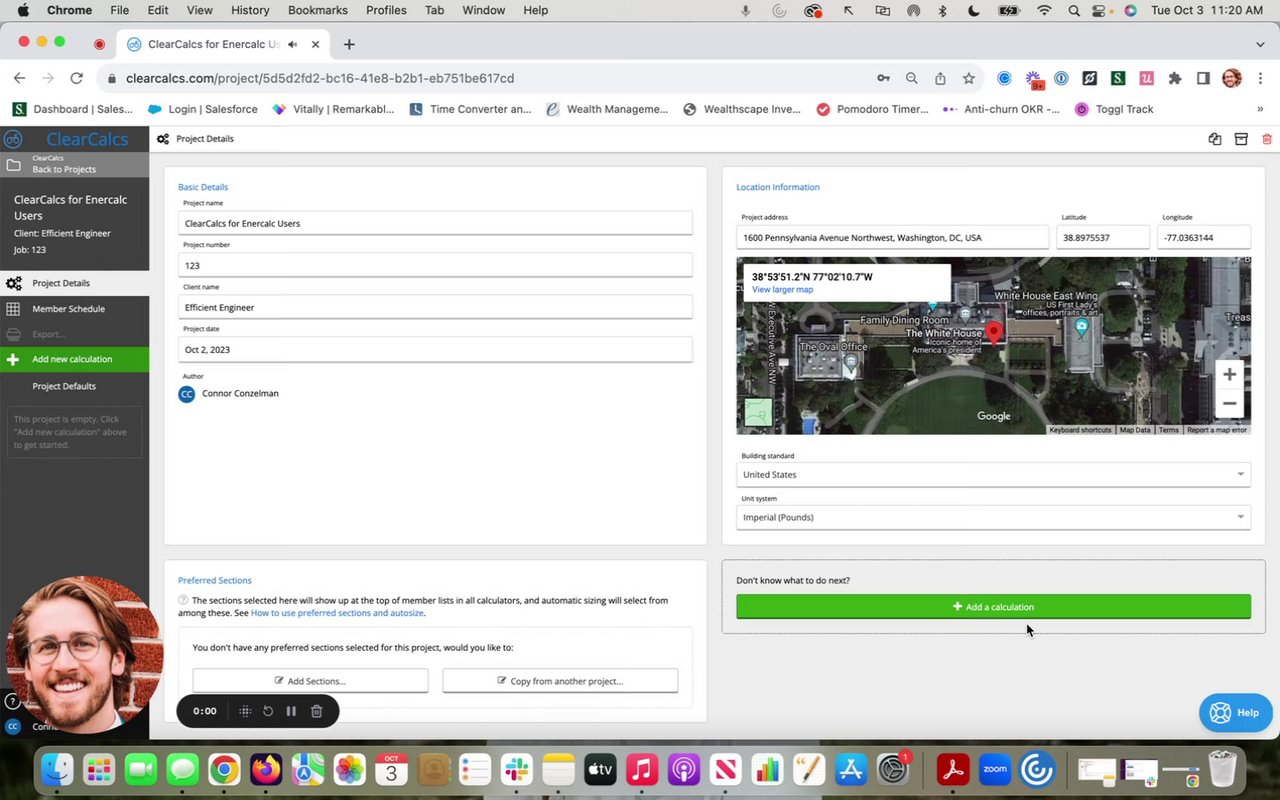1280x800 pixels.
Task: Open the Project Details sidebar item
Action: (x=75, y=283)
